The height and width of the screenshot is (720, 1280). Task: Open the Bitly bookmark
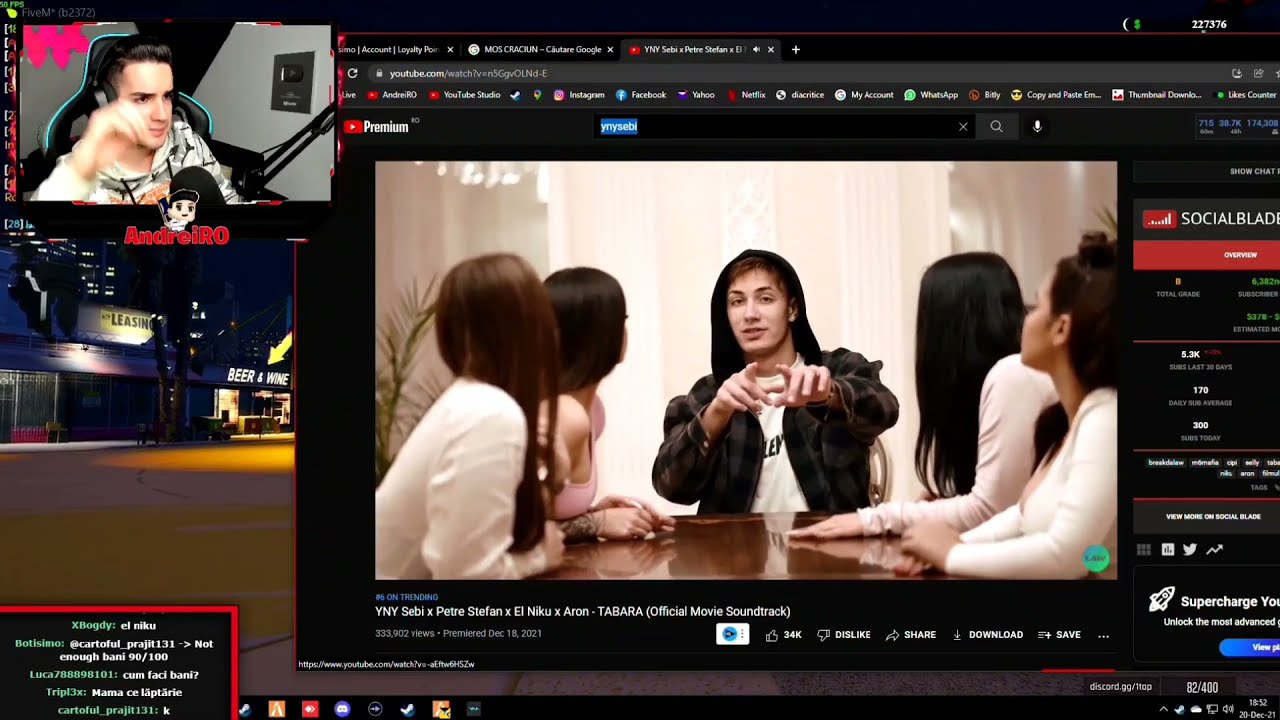click(985, 95)
